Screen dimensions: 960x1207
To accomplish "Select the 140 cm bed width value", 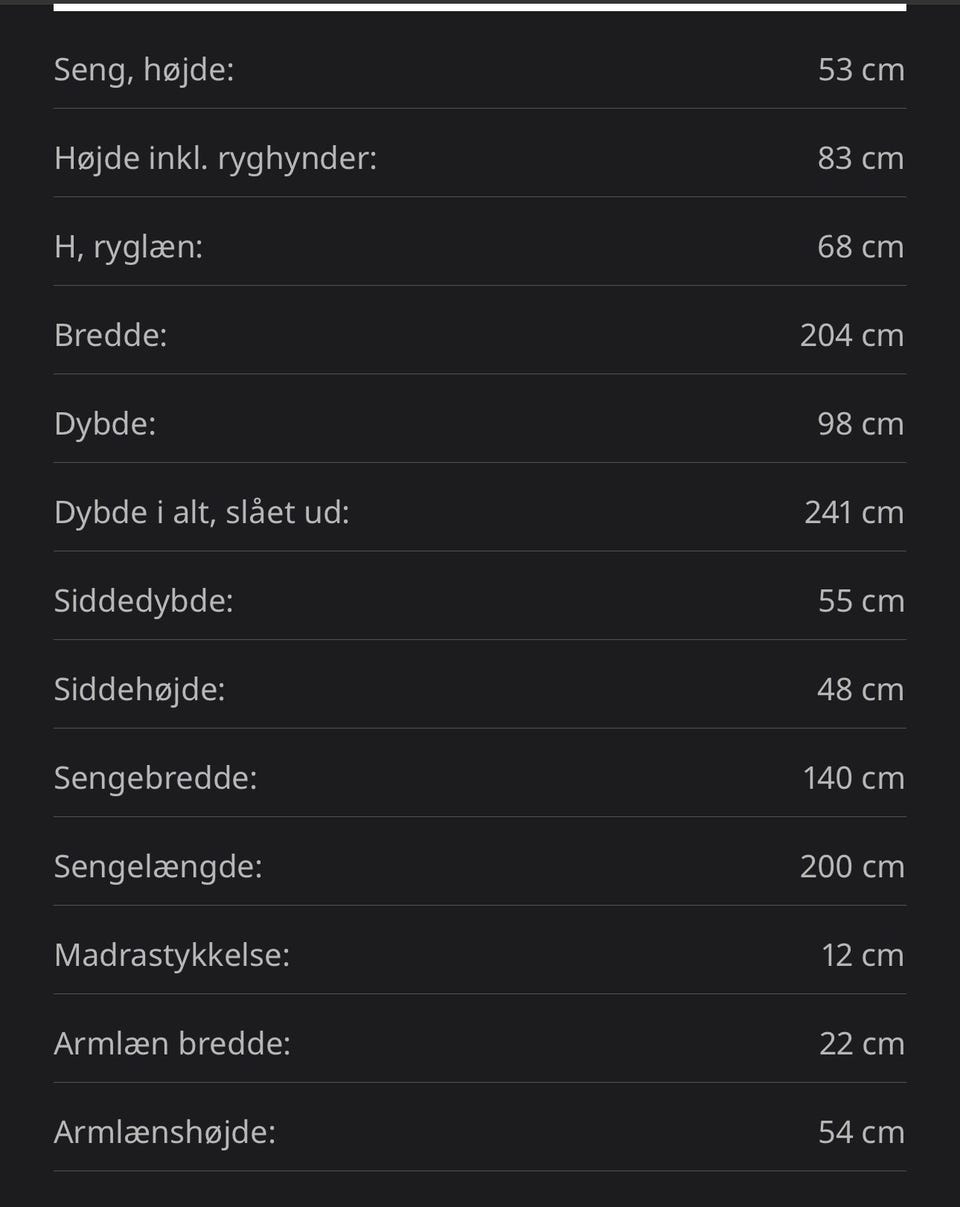I will click(853, 778).
